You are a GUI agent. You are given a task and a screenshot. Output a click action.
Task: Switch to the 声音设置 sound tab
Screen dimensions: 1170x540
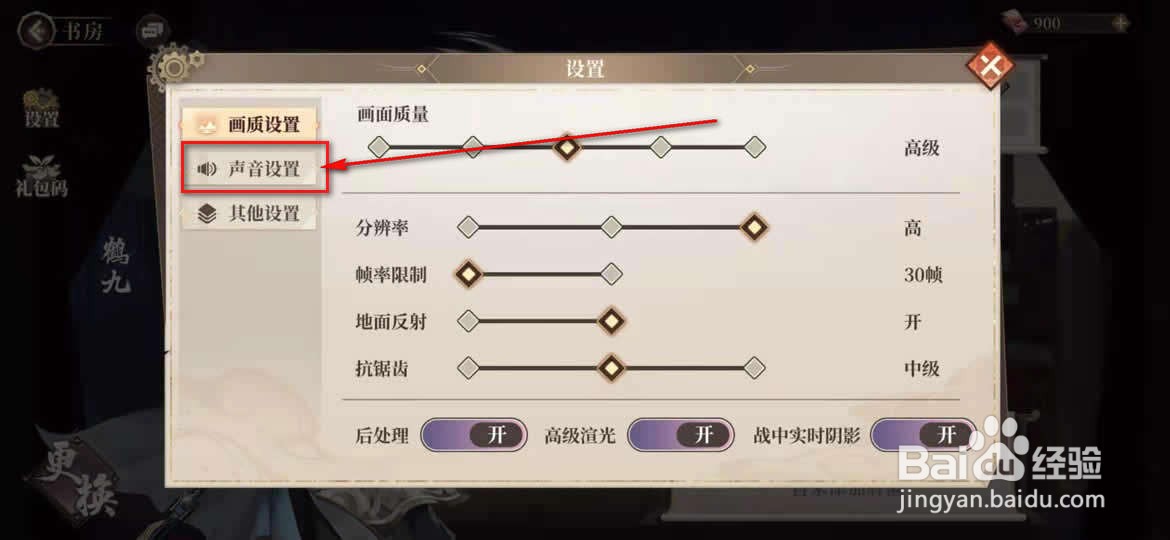(x=250, y=169)
